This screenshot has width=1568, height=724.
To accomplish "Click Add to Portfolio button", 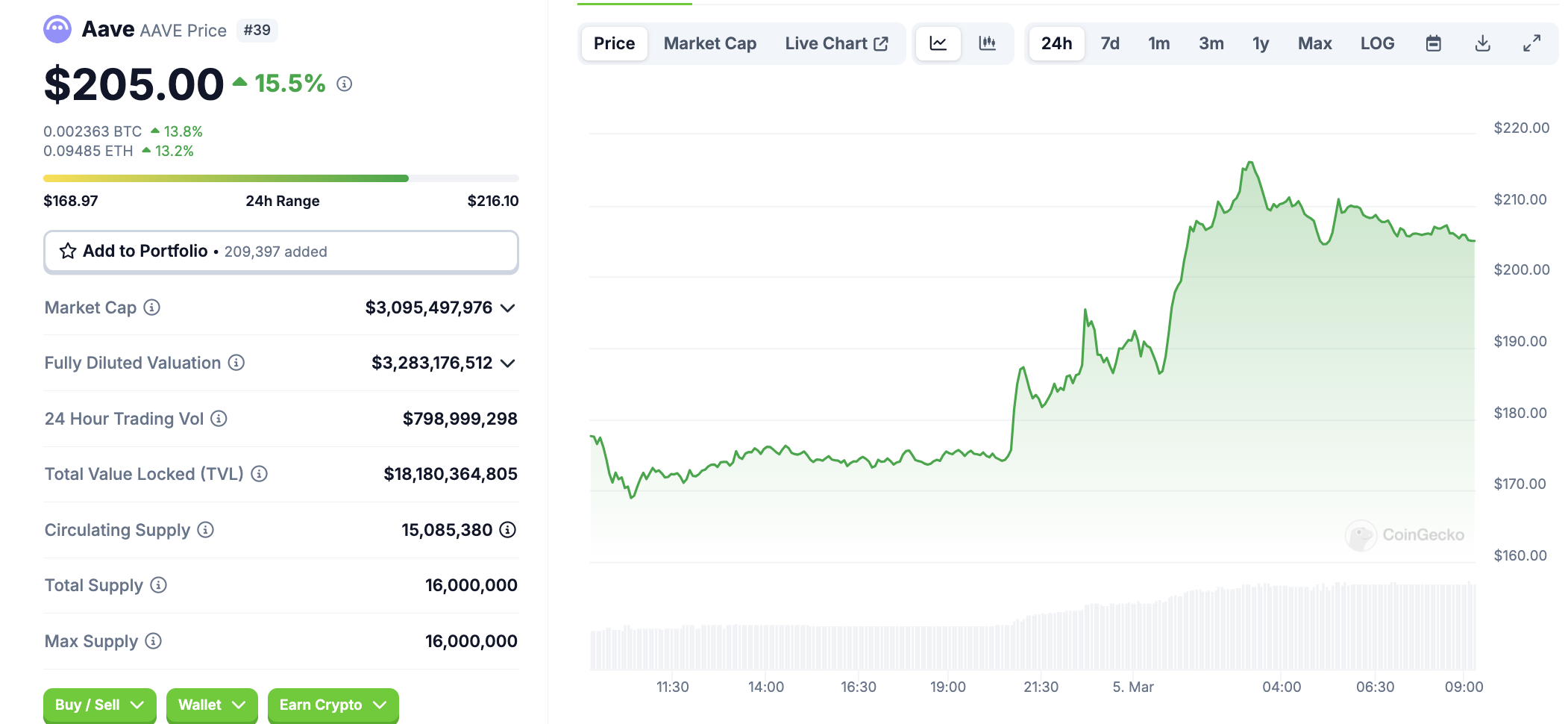I will (280, 252).
